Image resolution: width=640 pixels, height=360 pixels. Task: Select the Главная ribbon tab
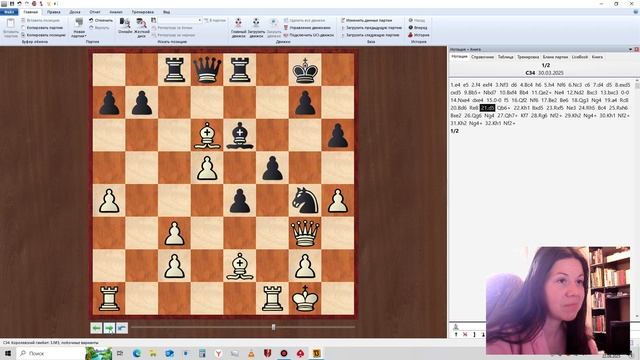[x=30, y=12]
